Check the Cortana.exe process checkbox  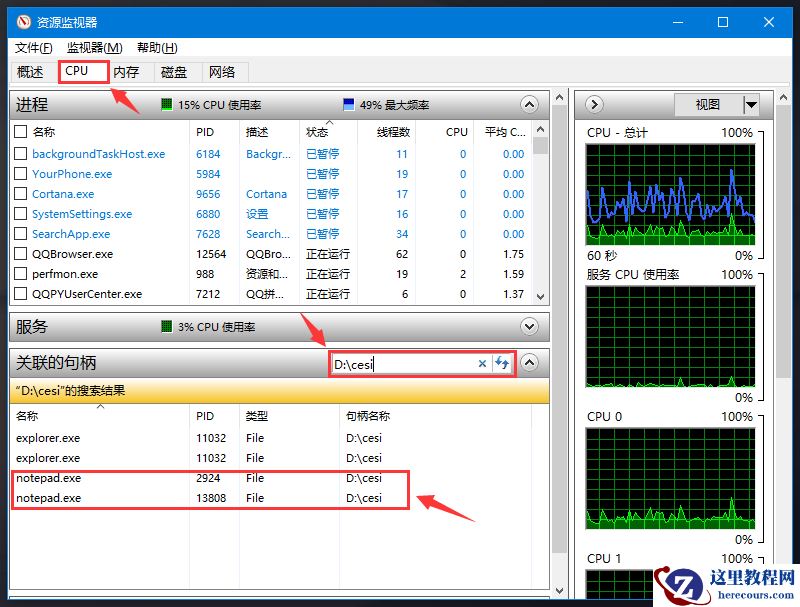(x=22, y=193)
